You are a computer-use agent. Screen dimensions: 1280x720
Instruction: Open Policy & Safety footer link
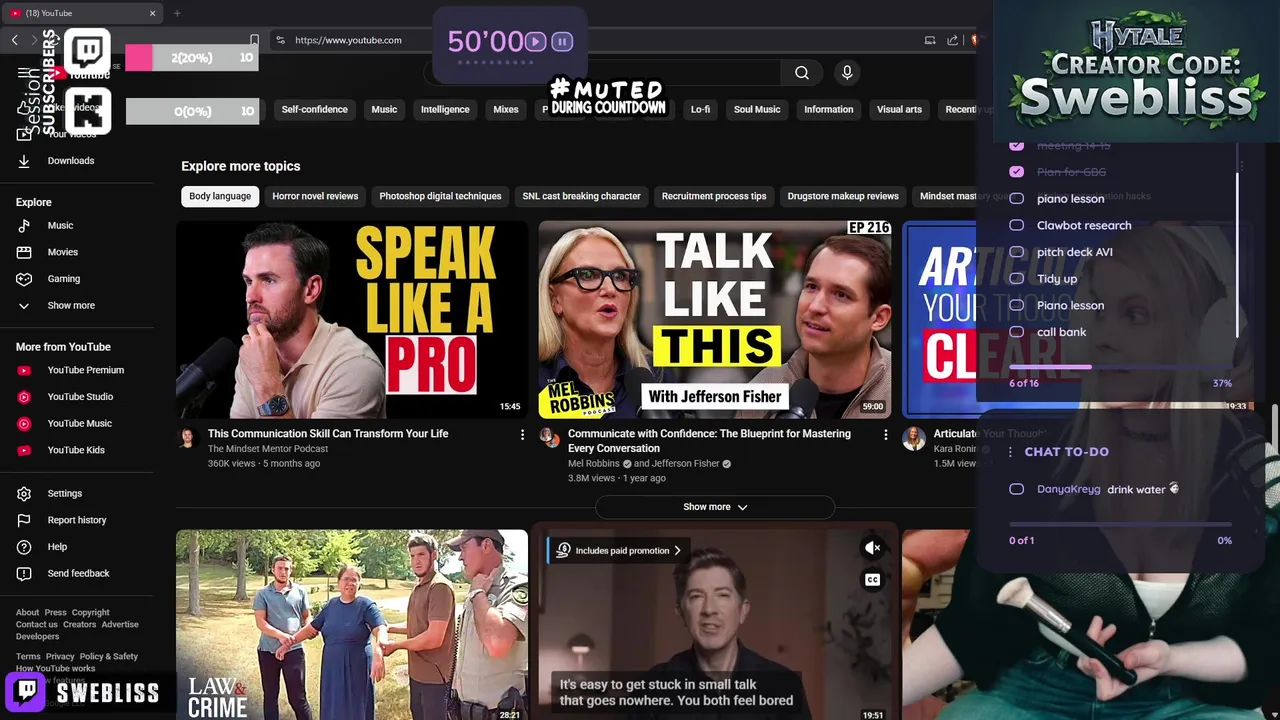click(109, 657)
